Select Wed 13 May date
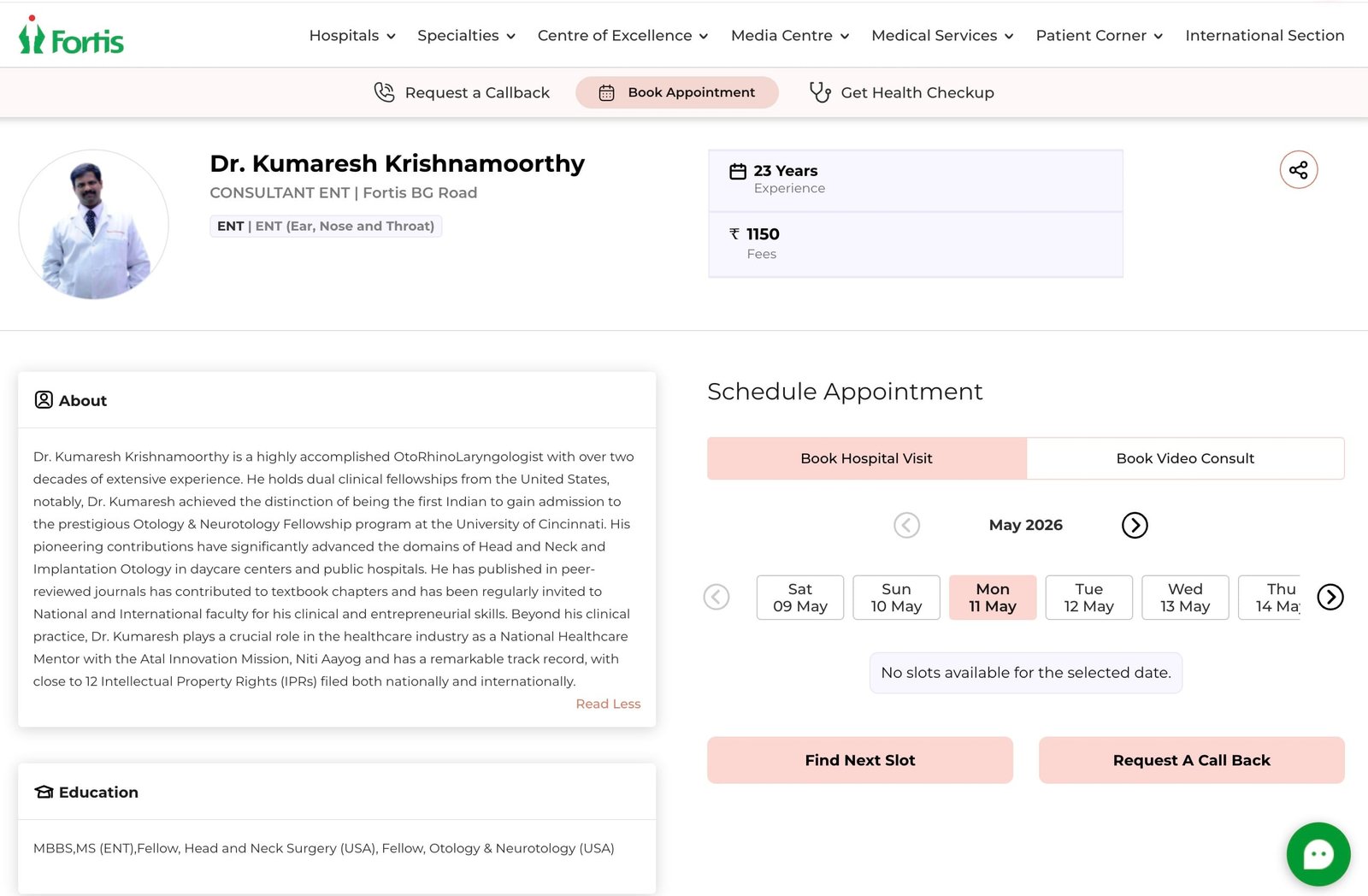This screenshot has width=1368, height=896. point(1185,598)
